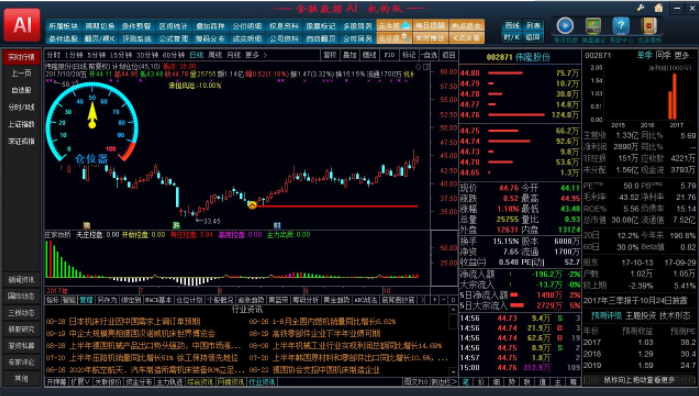Select the 仓位计划 indicator tab
Screen dimensions: 699x396
pyautogui.click(x=189, y=300)
